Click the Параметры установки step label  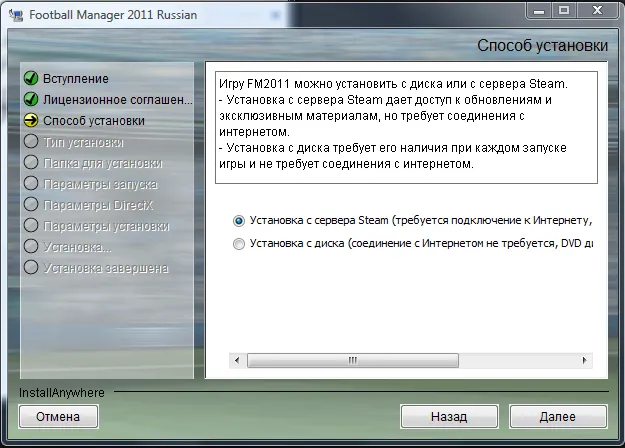106,226
